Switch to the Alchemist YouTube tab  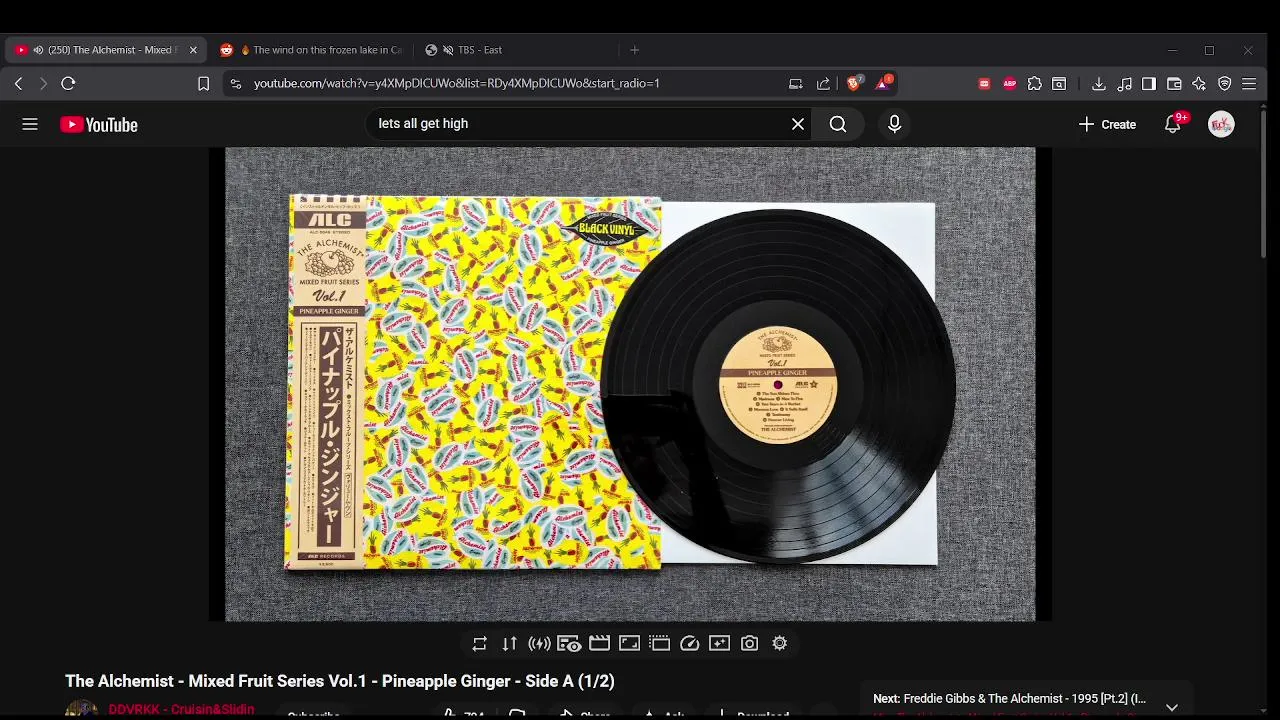pos(105,50)
